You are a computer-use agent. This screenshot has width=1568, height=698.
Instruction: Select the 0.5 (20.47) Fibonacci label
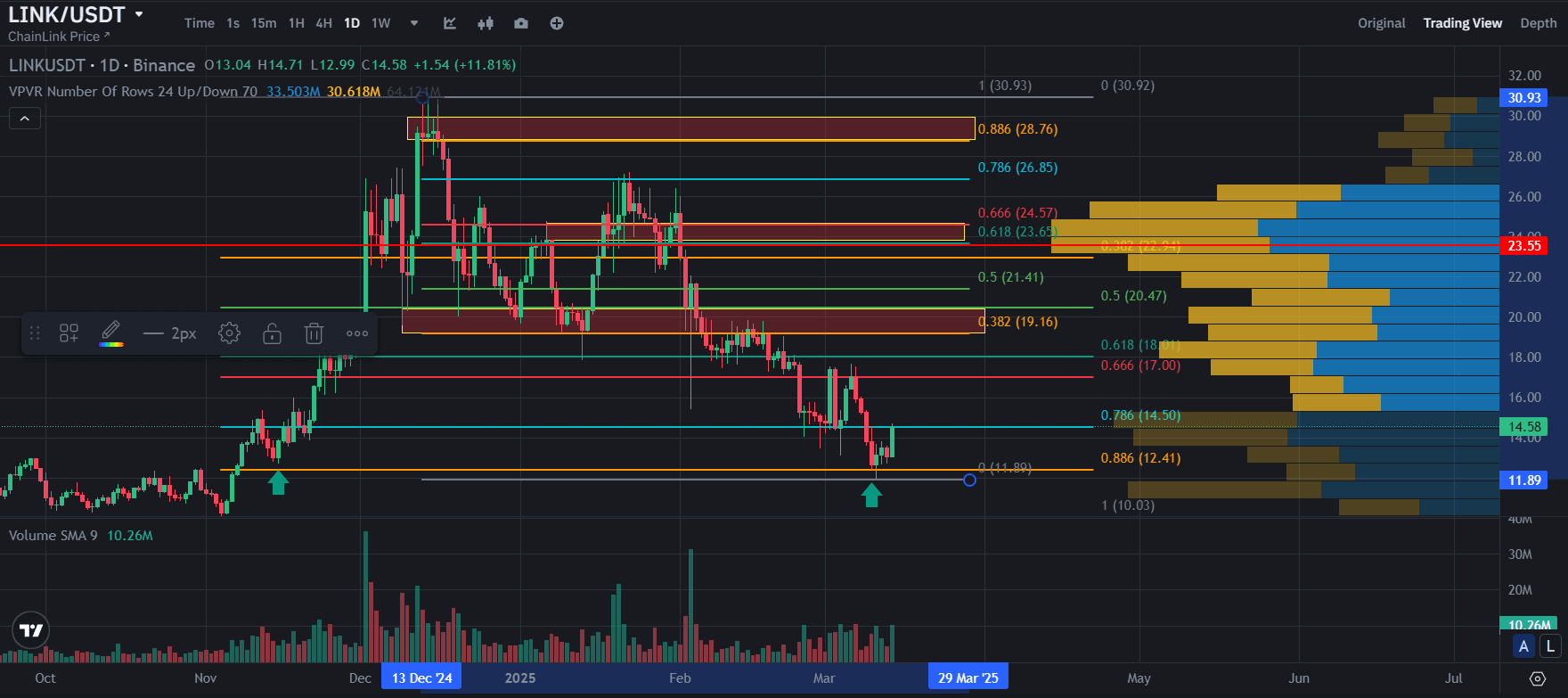tap(1133, 296)
